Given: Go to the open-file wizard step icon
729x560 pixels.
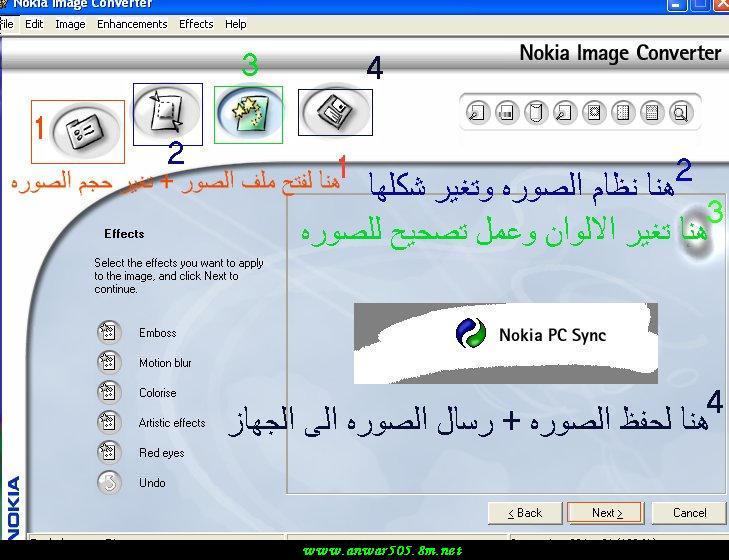Looking at the screenshot, I should (84, 132).
